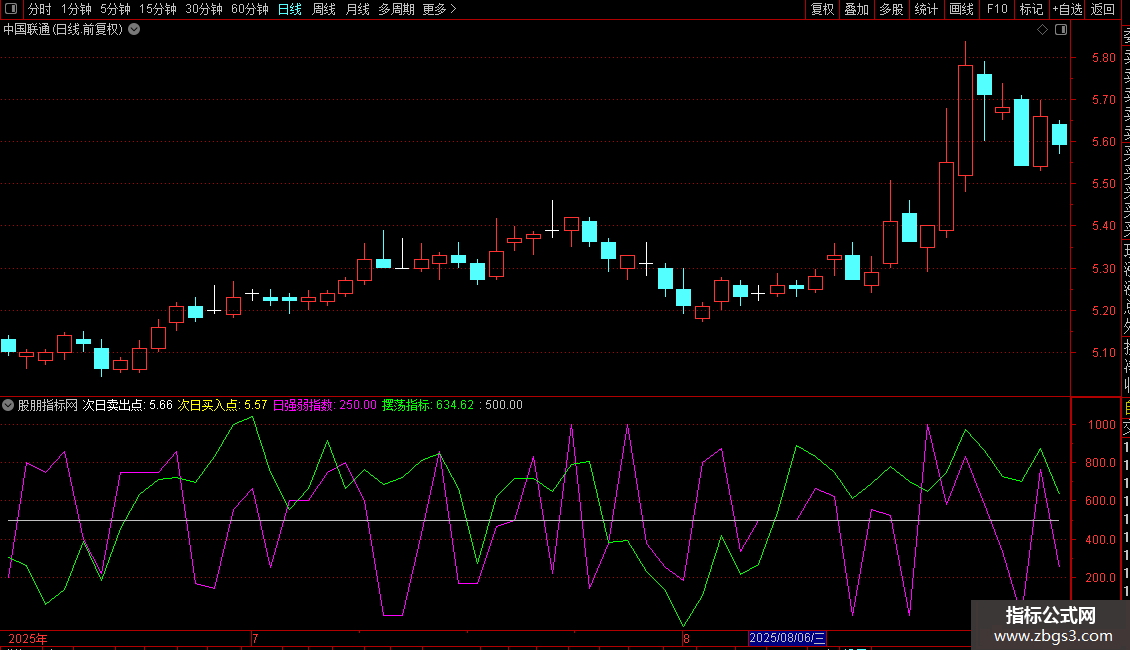
Task: Open the 画线 drawing tools
Action: (x=961, y=9)
